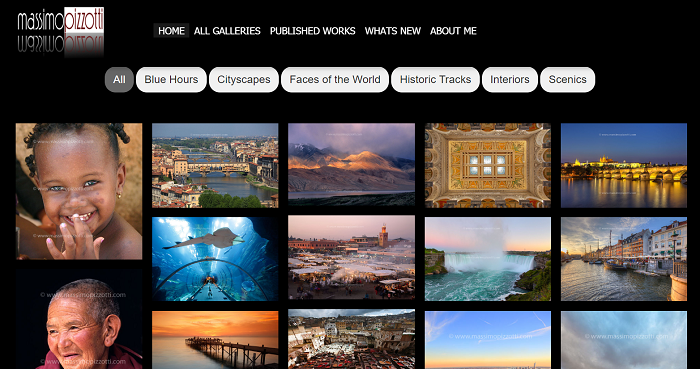700x369 pixels.
Task: Click the massimopizzotti logo
Action: coord(61,31)
